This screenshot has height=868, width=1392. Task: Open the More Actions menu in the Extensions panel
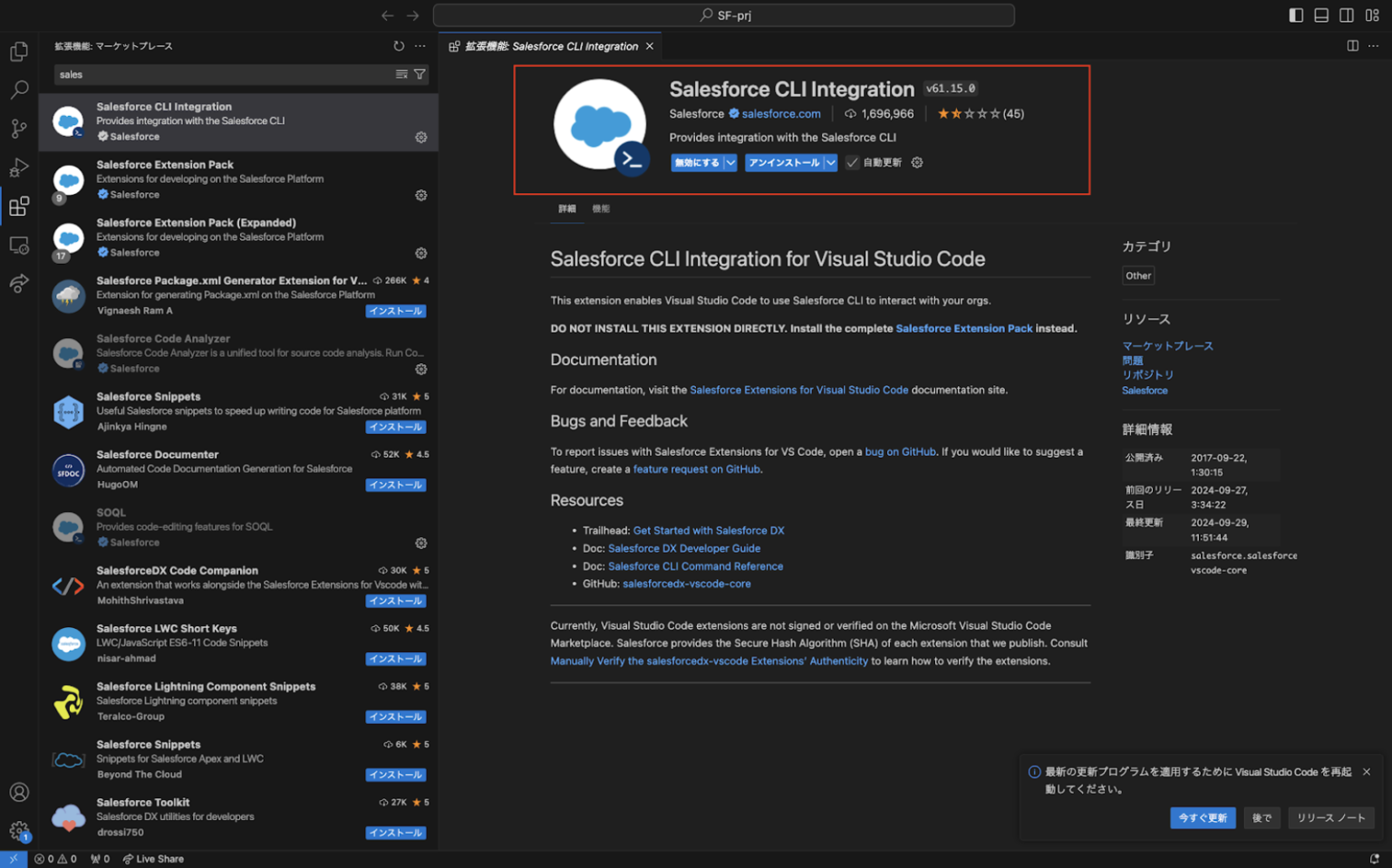420,45
